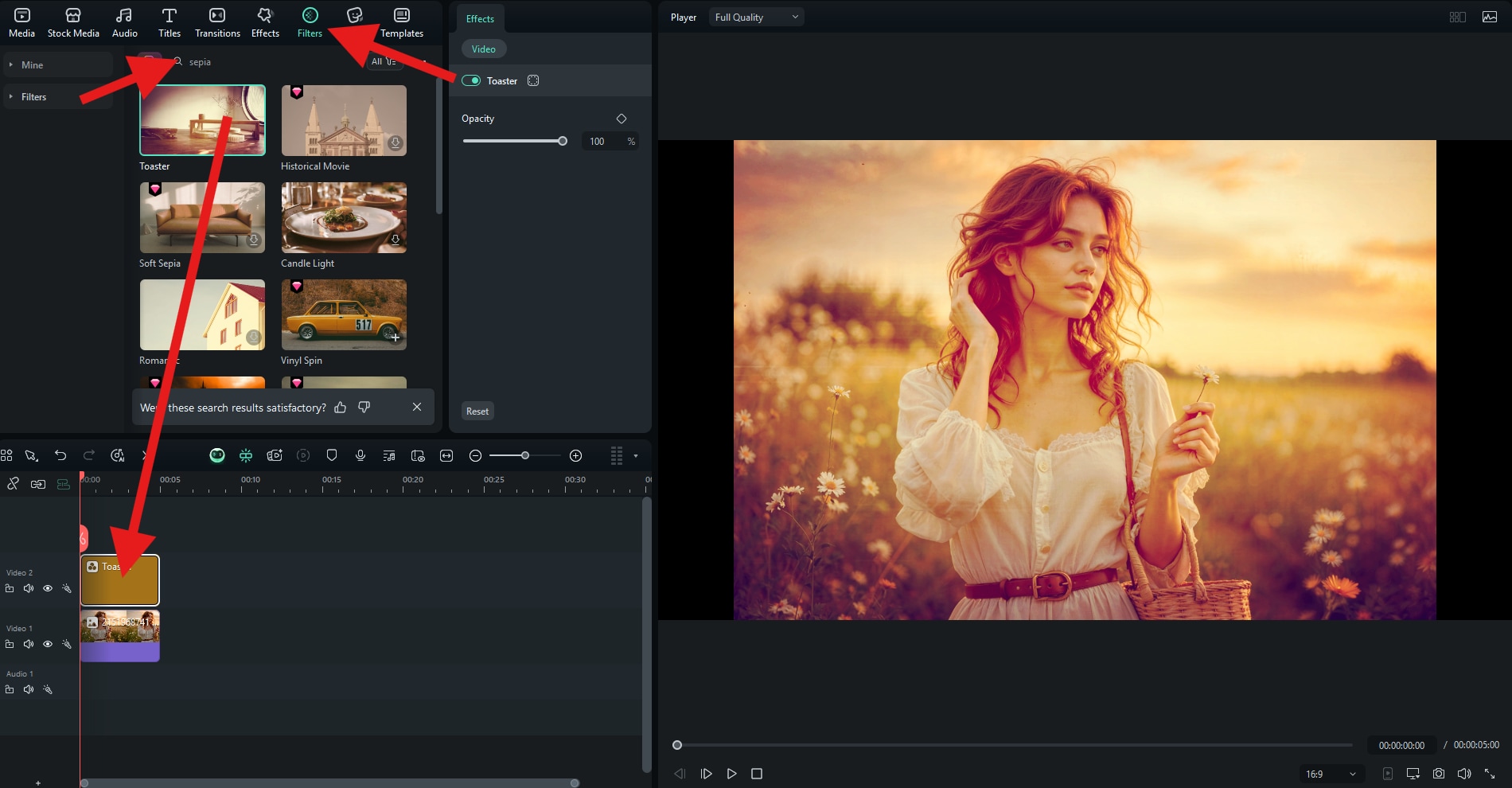
Task: Hide the Video 1 track
Action: click(x=48, y=644)
